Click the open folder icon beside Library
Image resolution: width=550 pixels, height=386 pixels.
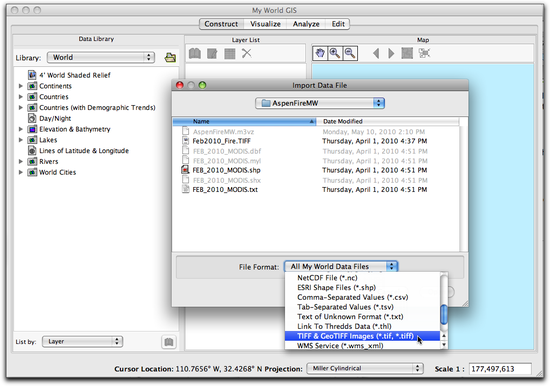tap(170, 57)
